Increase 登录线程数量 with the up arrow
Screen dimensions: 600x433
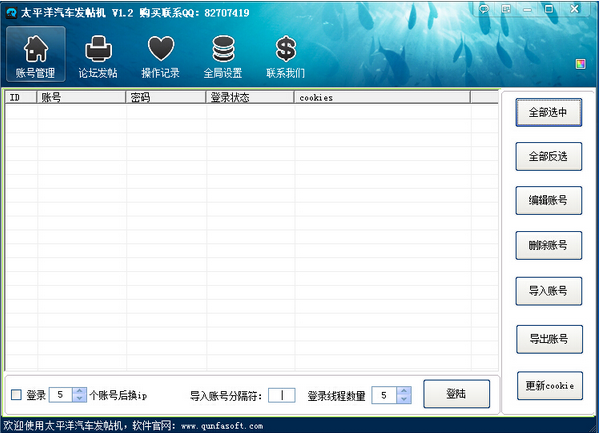[x=404, y=391]
